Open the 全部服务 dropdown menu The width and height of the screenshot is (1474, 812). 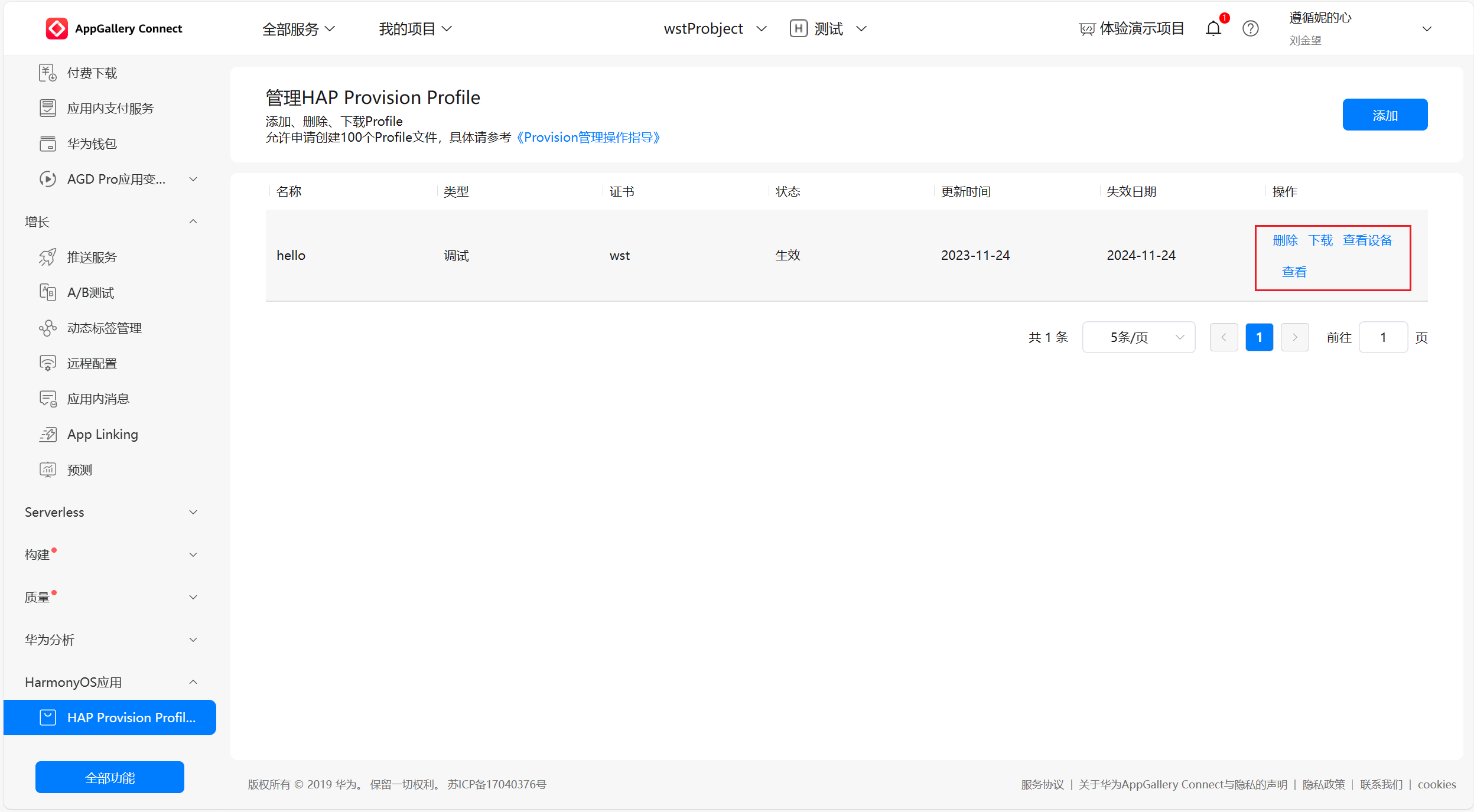click(298, 29)
